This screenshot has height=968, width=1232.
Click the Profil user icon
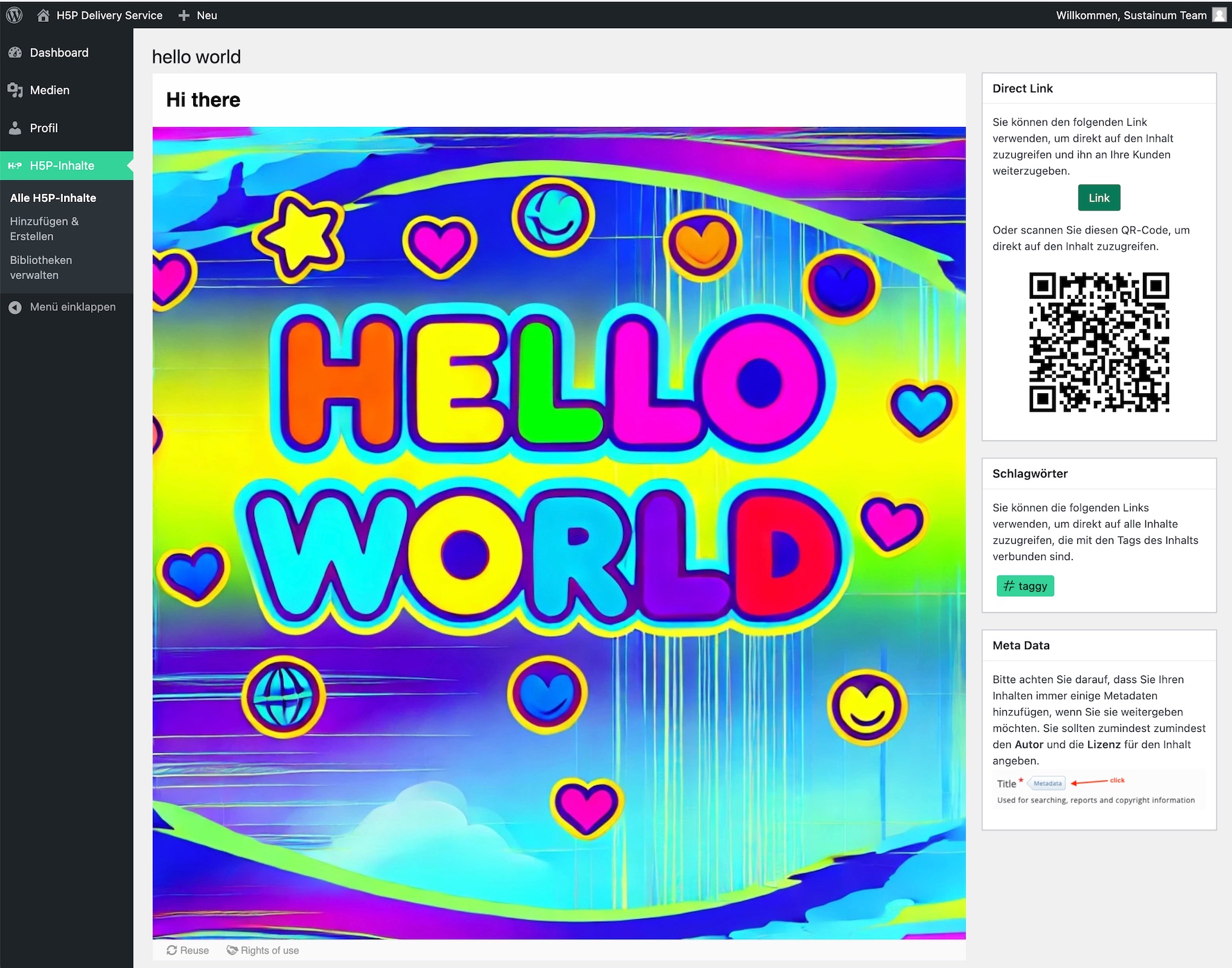click(15, 128)
